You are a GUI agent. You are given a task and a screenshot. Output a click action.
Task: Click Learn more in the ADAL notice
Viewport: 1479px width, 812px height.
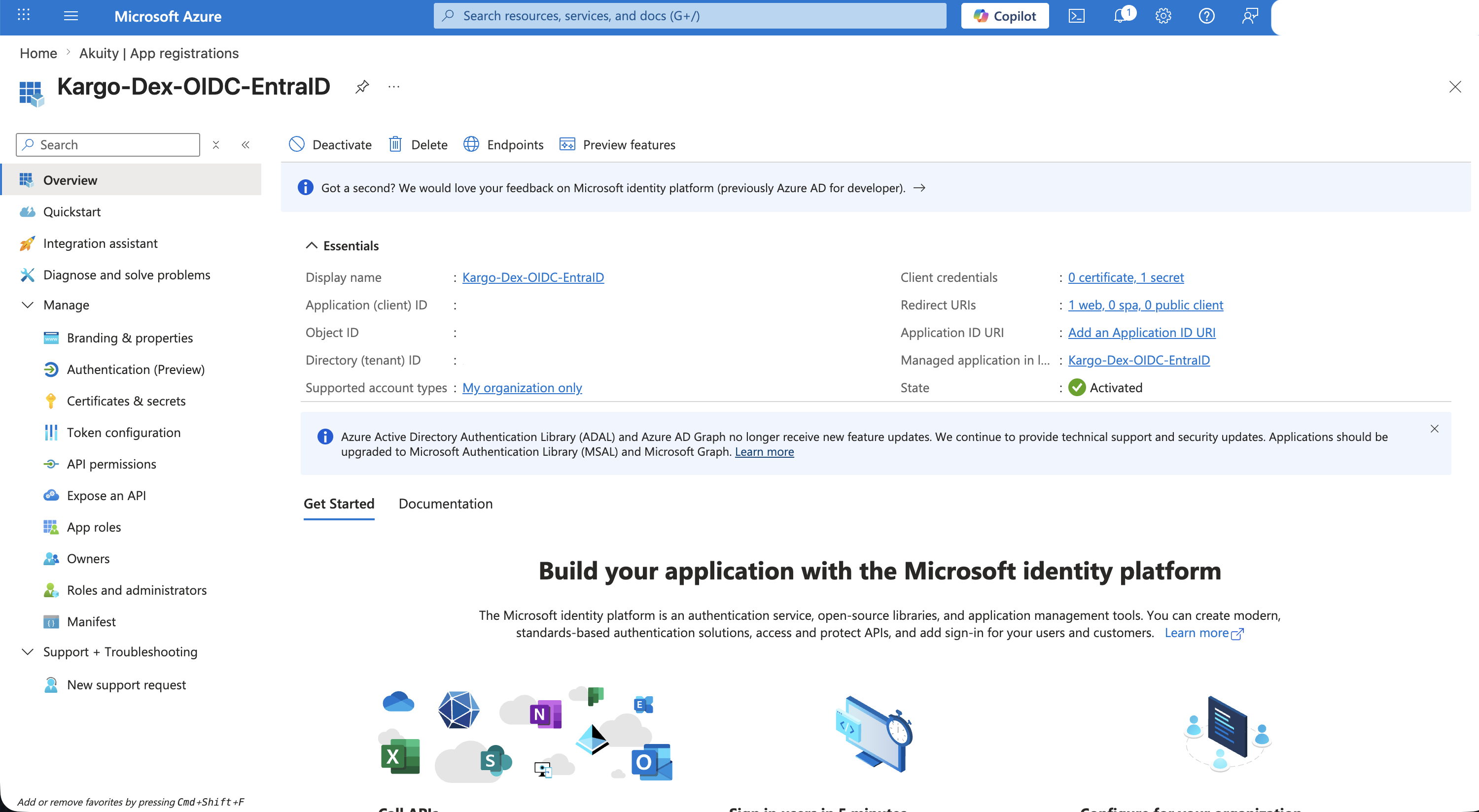(764, 452)
